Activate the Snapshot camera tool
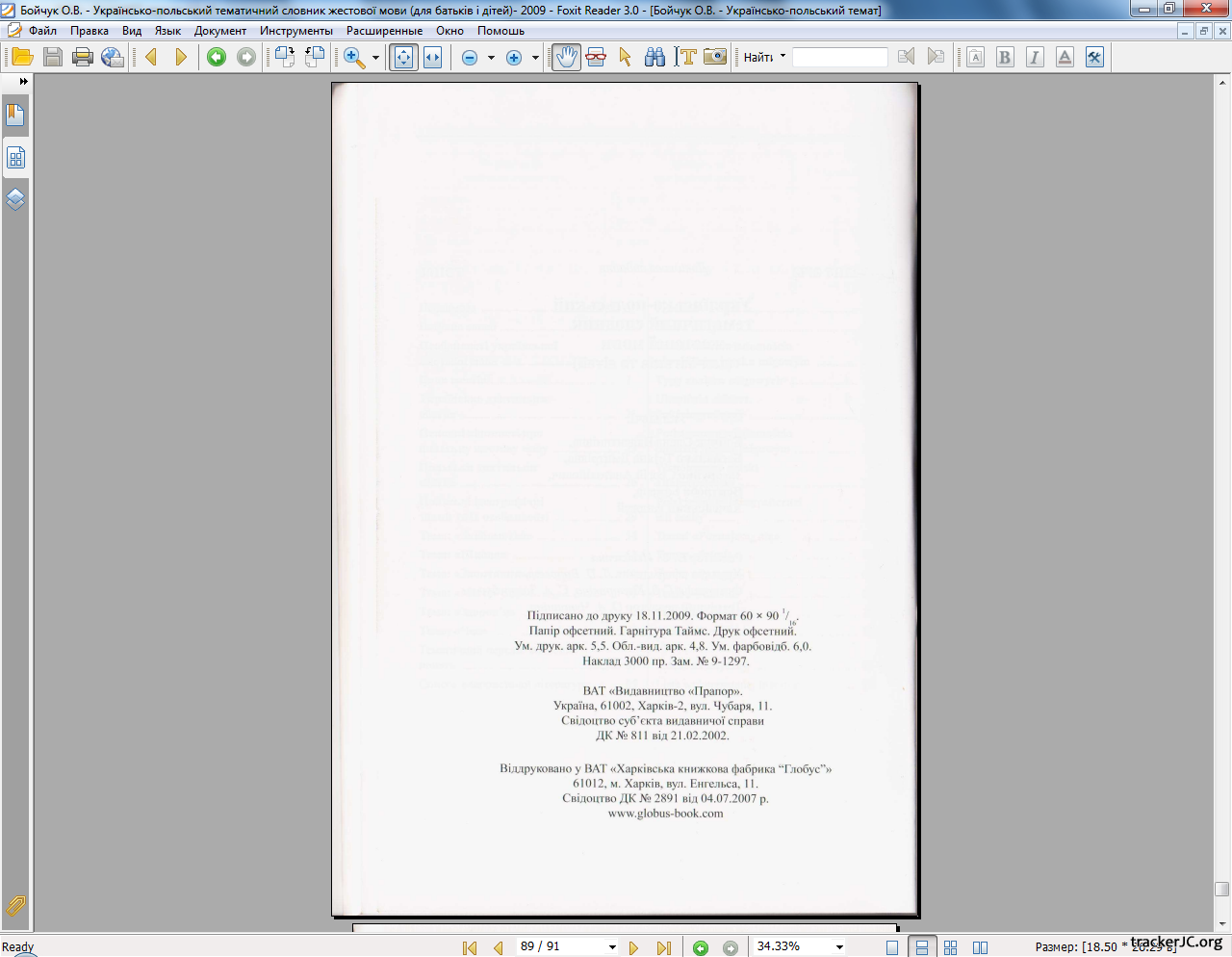1232x957 pixels. (x=714, y=58)
